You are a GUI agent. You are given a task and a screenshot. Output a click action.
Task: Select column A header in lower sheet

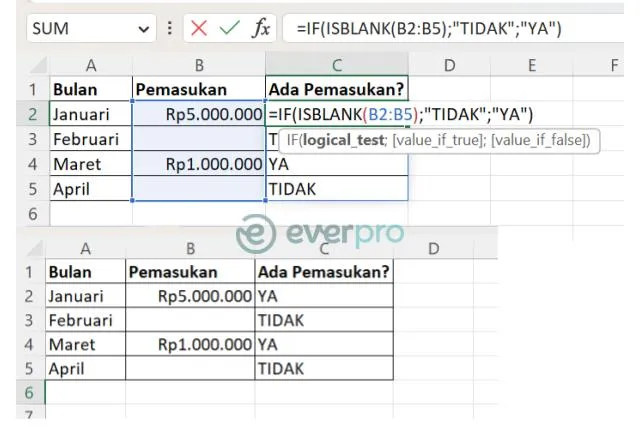coord(85,249)
